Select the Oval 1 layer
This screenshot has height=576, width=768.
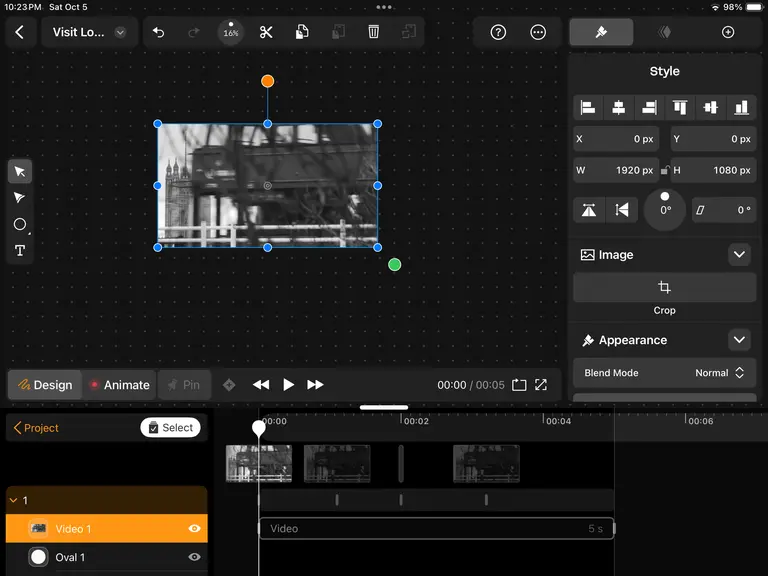pyautogui.click(x=107, y=557)
